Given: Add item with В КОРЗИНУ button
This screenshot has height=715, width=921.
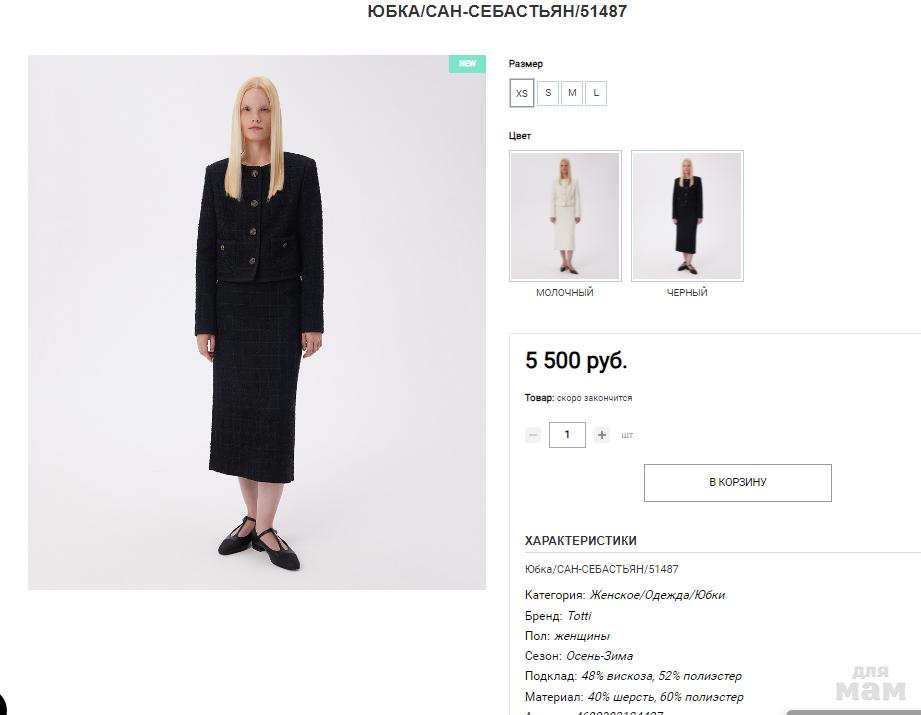Looking at the screenshot, I should point(738,482).
